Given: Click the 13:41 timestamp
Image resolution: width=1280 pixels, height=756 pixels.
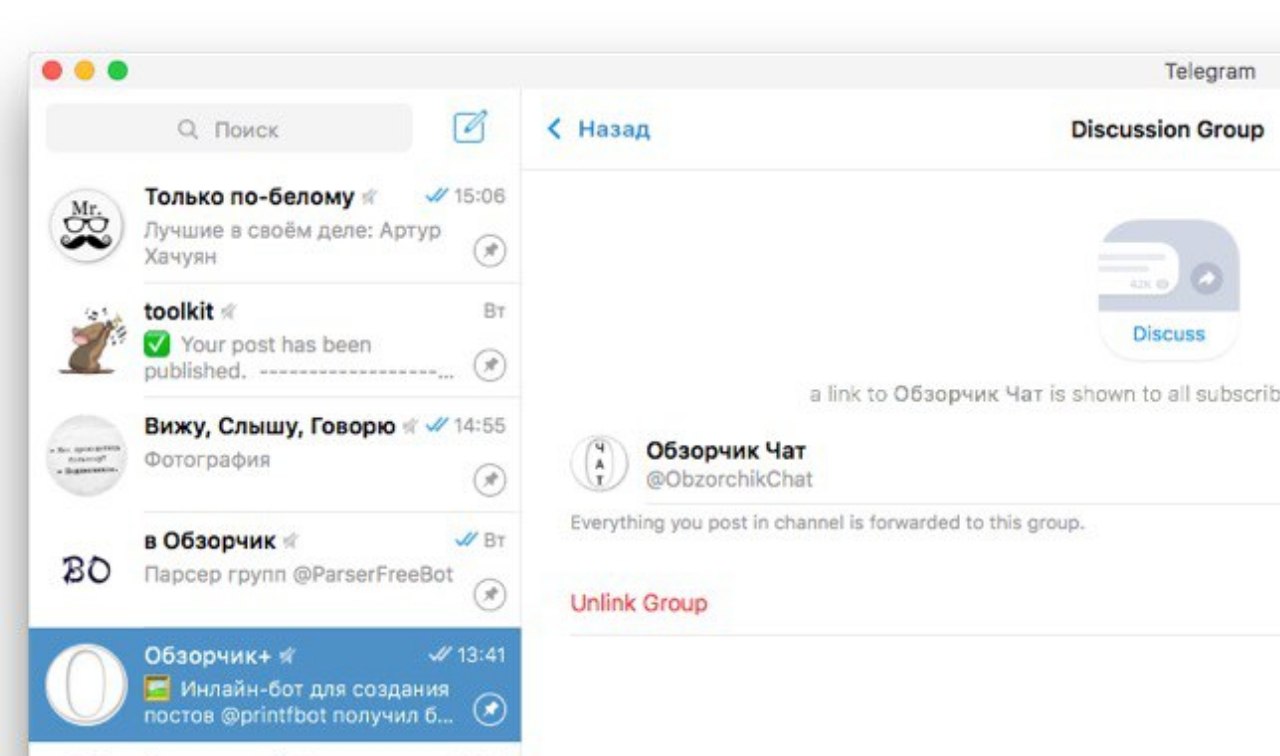Looking at the screenshot, I should pos(481,655).
